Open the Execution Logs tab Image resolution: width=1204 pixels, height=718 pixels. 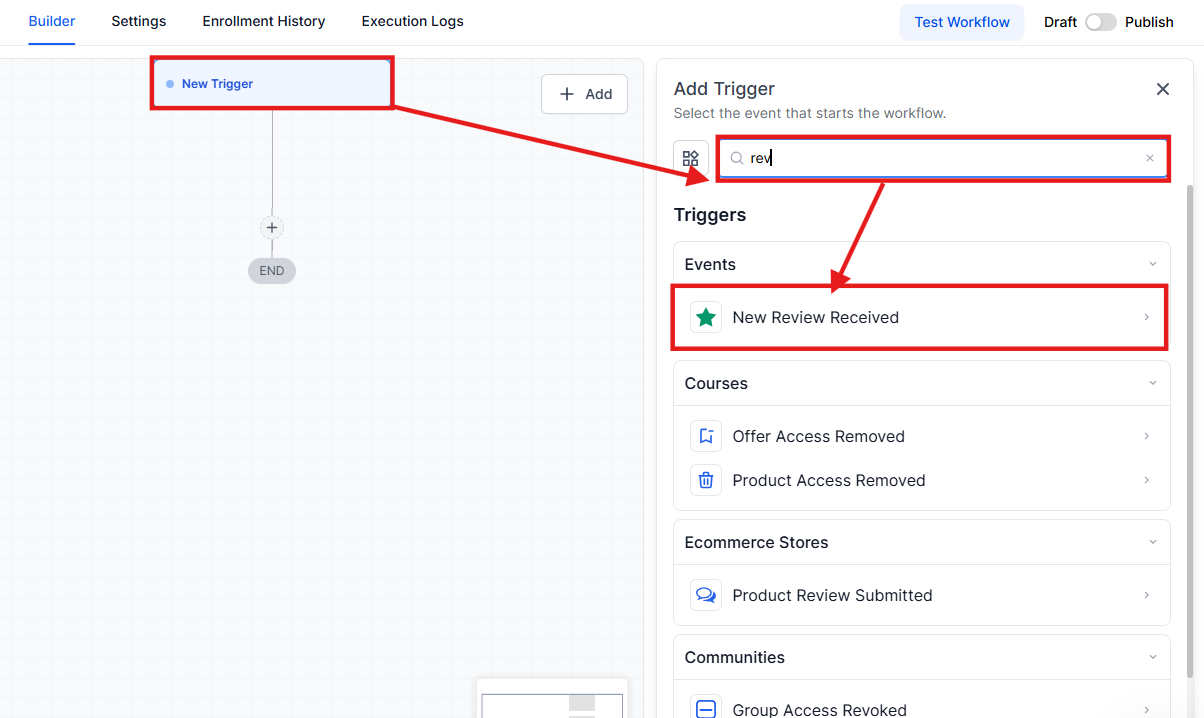(x=412, y=21)
